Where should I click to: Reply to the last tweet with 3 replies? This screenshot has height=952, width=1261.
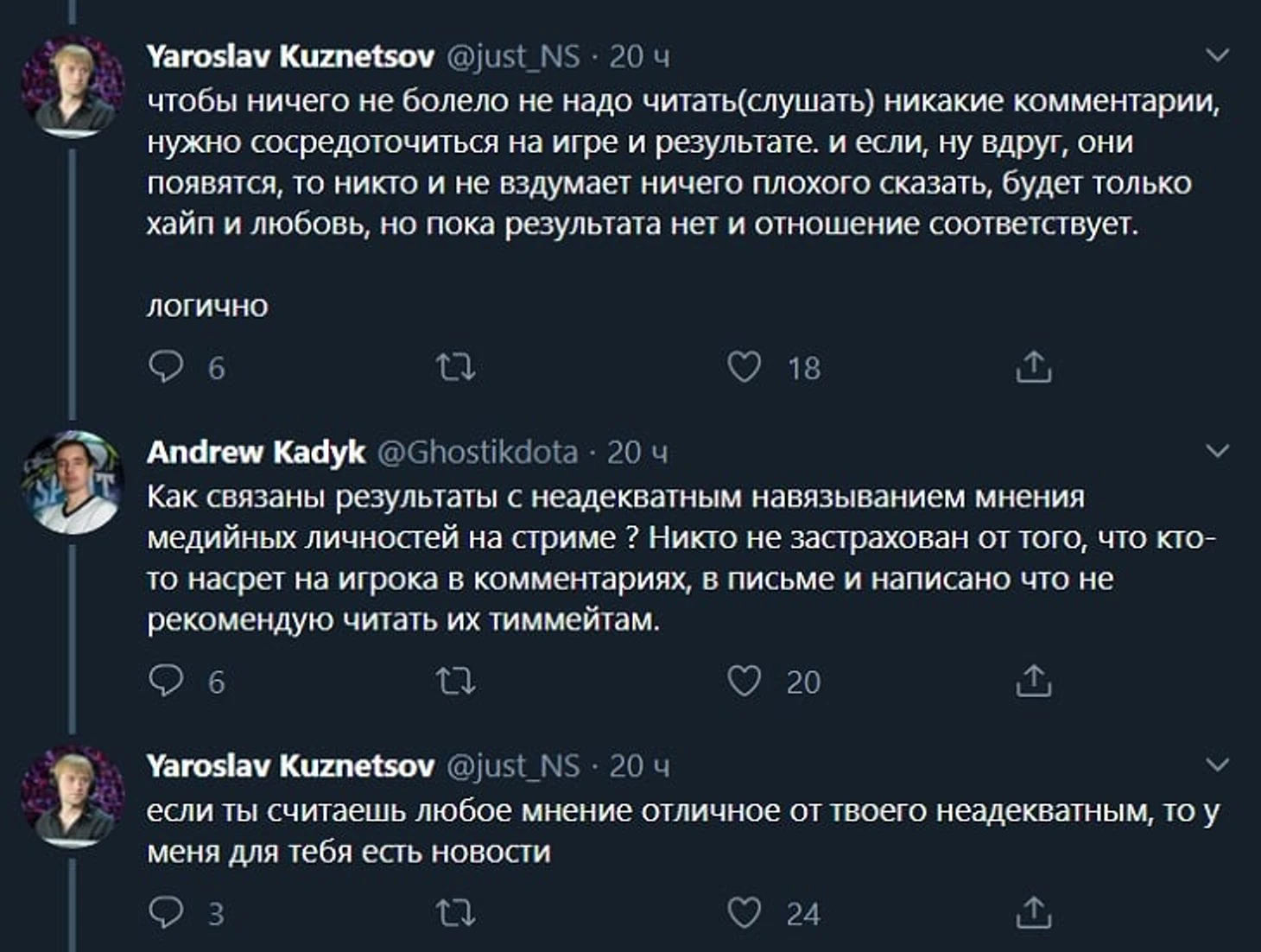pos(166,912)
